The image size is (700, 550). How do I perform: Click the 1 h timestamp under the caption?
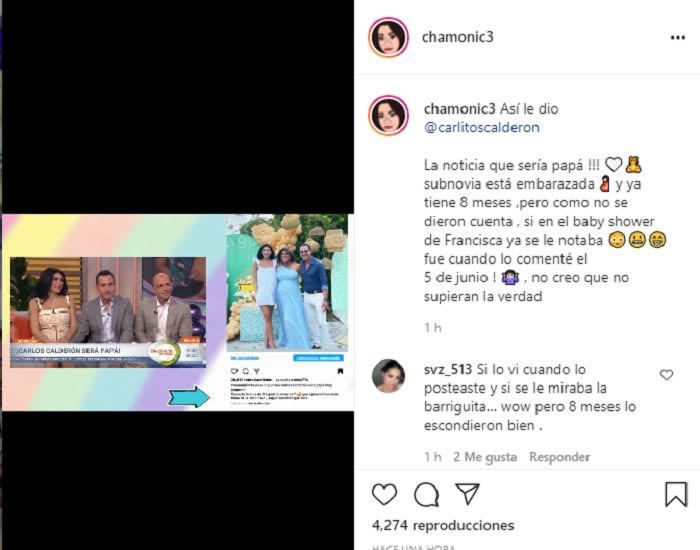(x=433, y=328)
